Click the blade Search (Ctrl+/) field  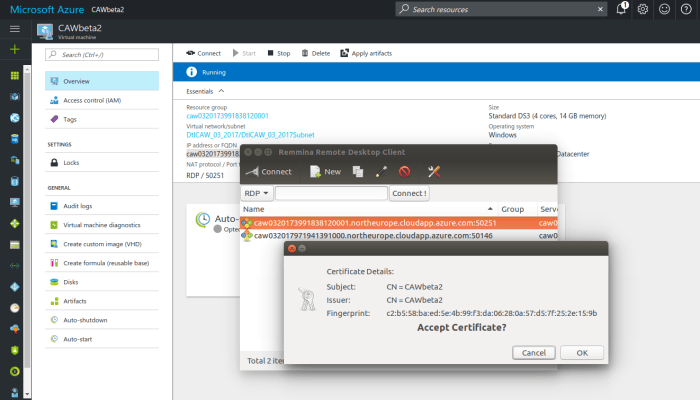102,54
